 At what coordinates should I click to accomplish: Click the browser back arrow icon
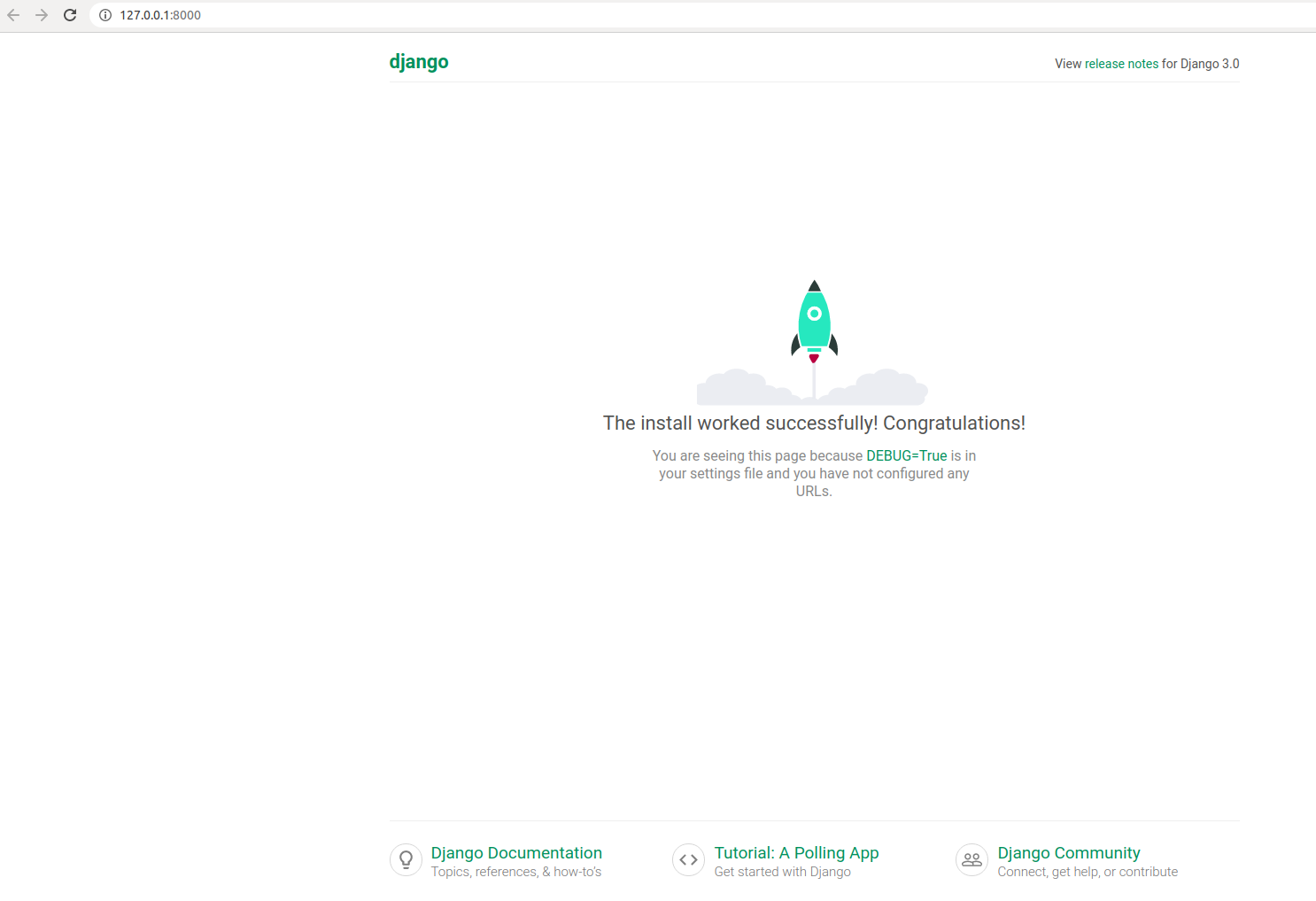click(x=13, y=15)
